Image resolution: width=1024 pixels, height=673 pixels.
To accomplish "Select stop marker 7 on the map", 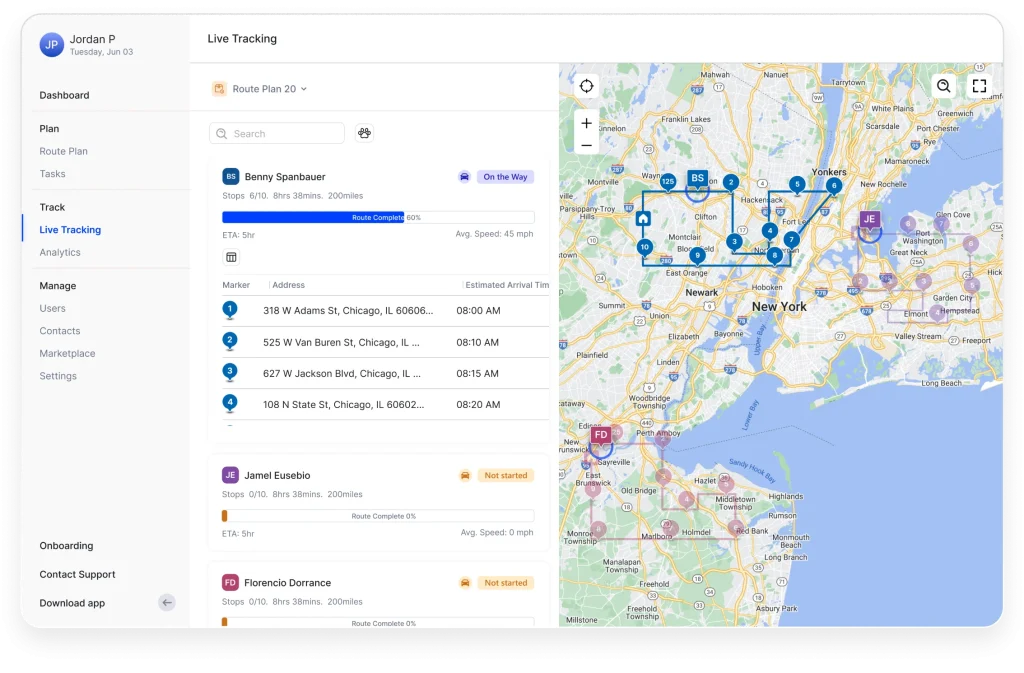I will click(792, 240).
